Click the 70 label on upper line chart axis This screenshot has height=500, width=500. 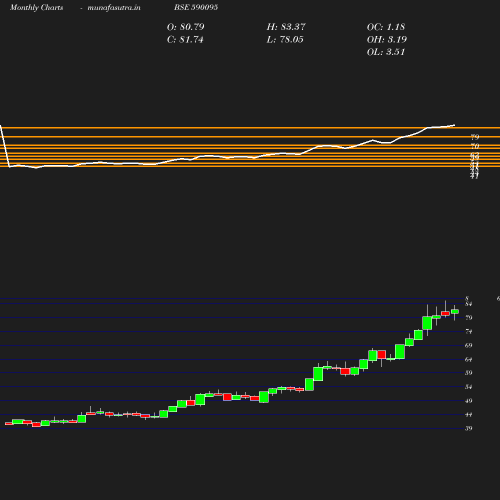pyautogui.click(x=475, y=146)
